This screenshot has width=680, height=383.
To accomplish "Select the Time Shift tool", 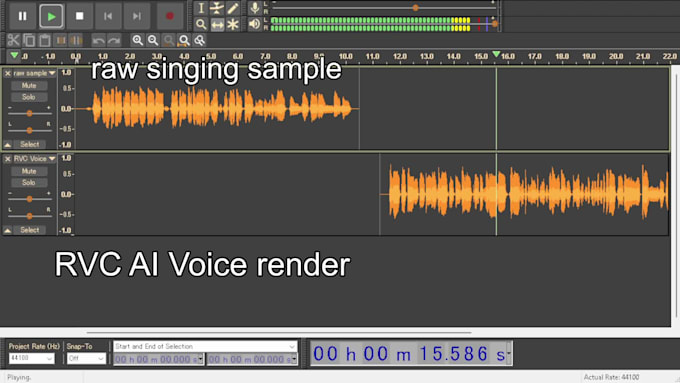I will pyautogui.click(x=217, y=24).
